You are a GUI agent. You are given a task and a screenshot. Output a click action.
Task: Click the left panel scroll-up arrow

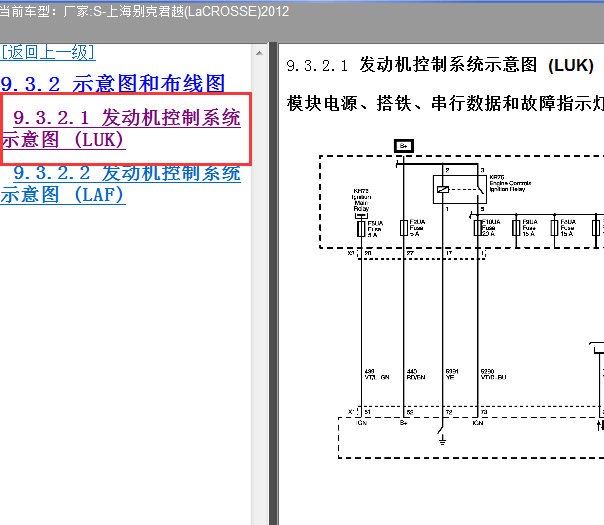259,53
